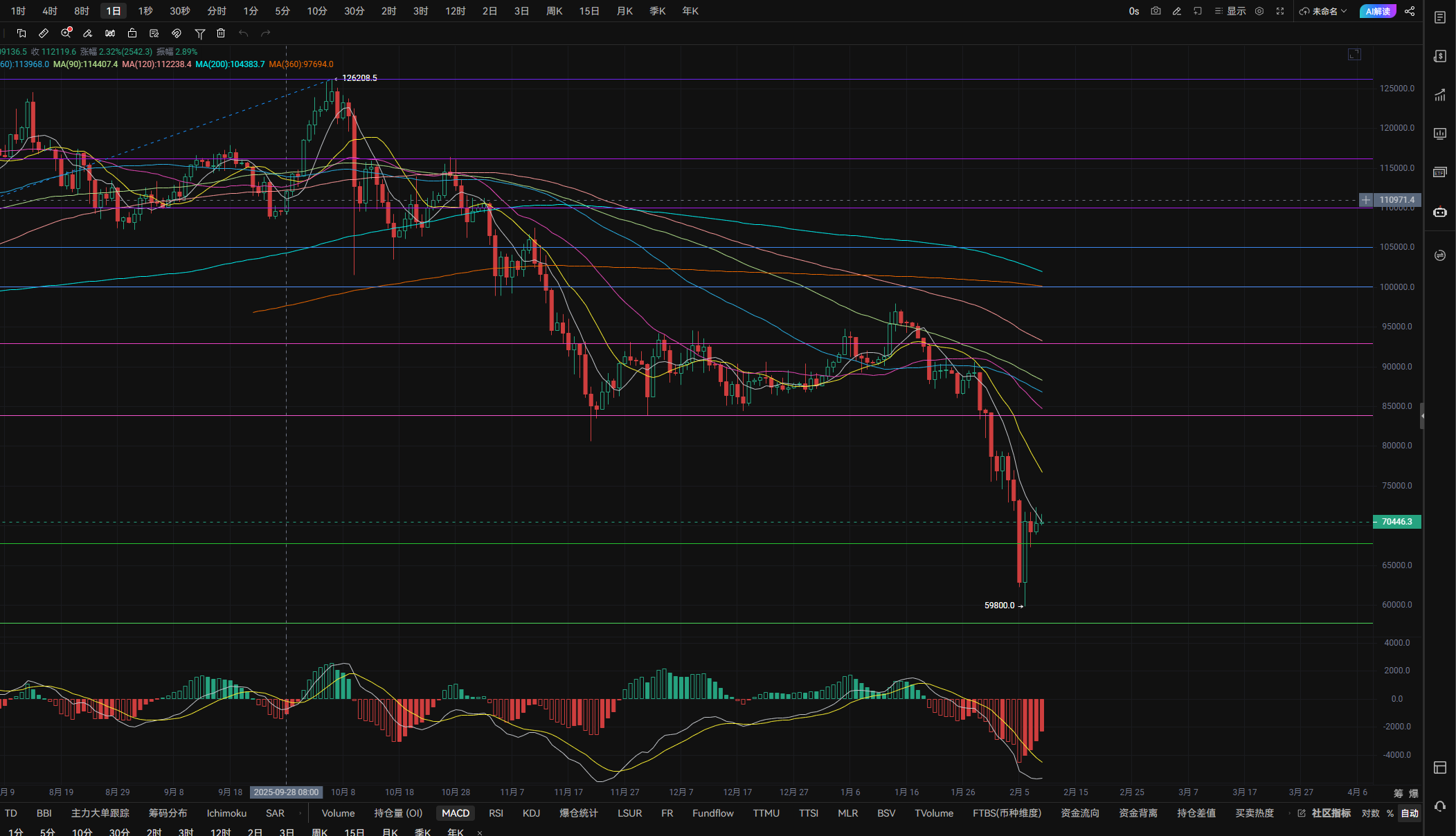Toggle logarithmic scale 对数
1456x836 pixels.
point(1370,813)
